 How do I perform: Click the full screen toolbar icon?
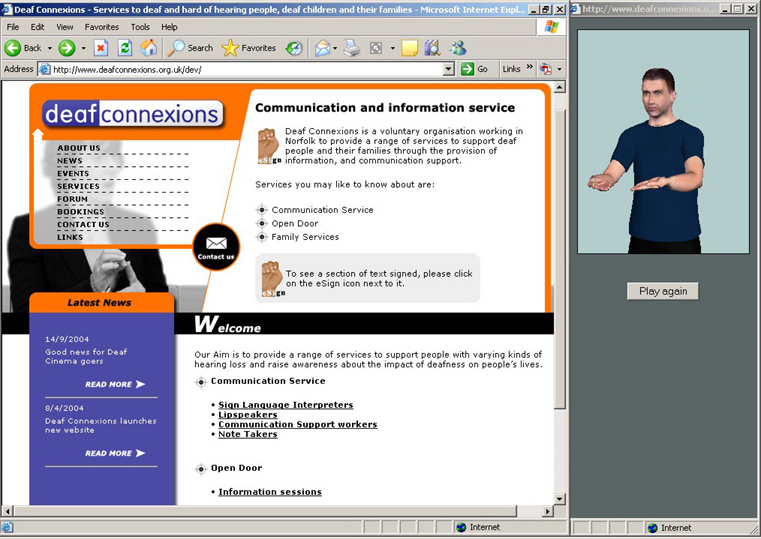click(x=376, y=48)
